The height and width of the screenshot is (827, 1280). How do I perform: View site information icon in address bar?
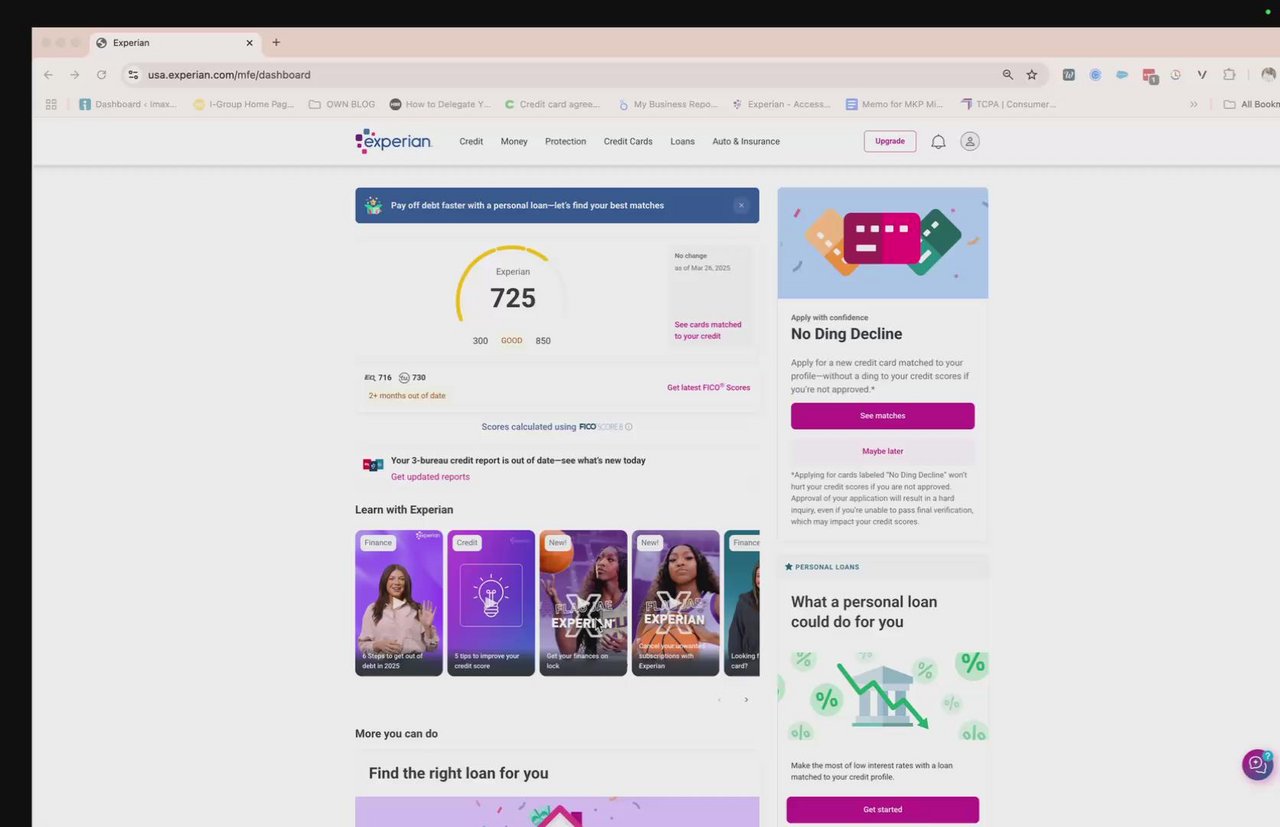pos(133,75)
